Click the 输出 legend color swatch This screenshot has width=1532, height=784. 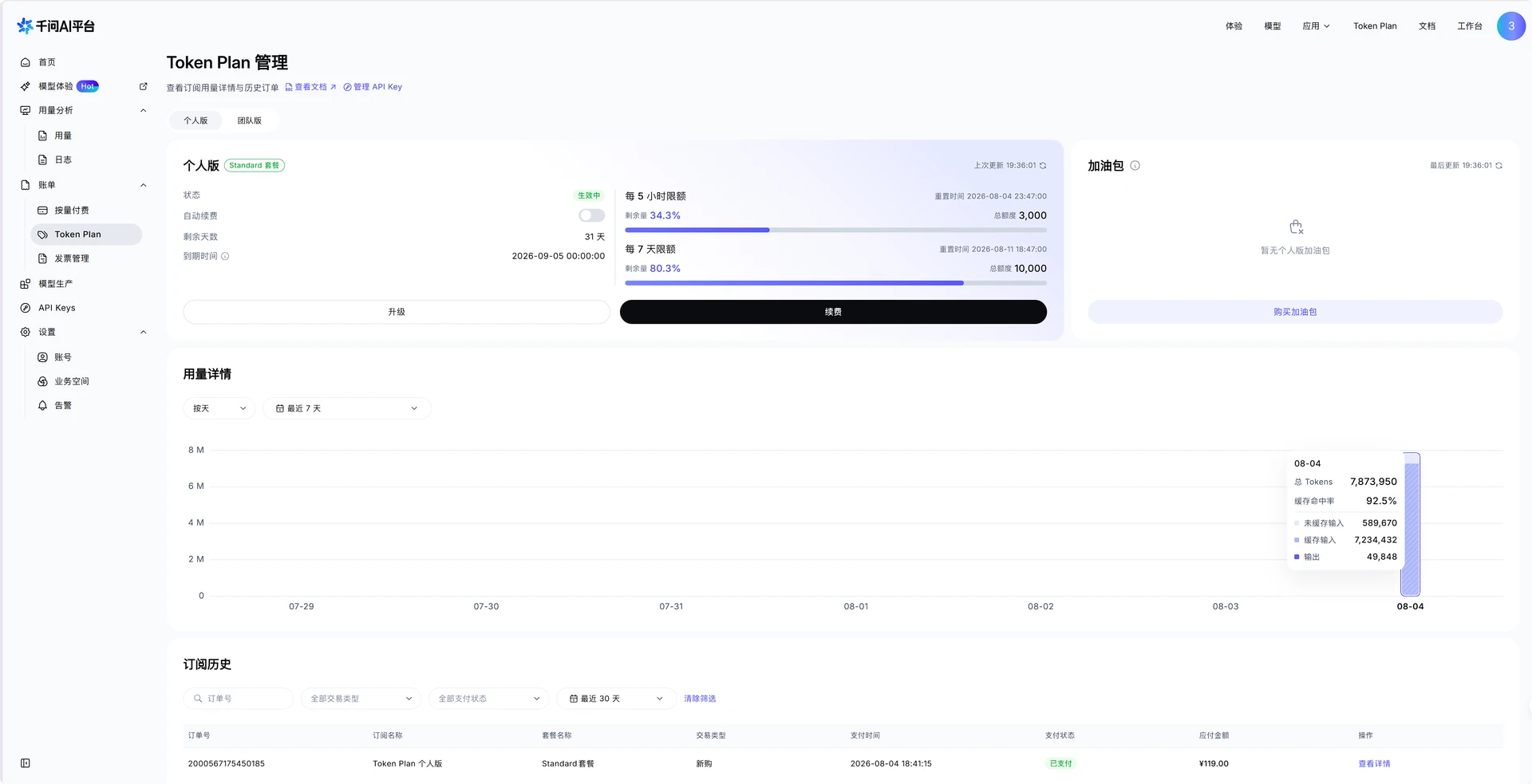pos(1297,557)
